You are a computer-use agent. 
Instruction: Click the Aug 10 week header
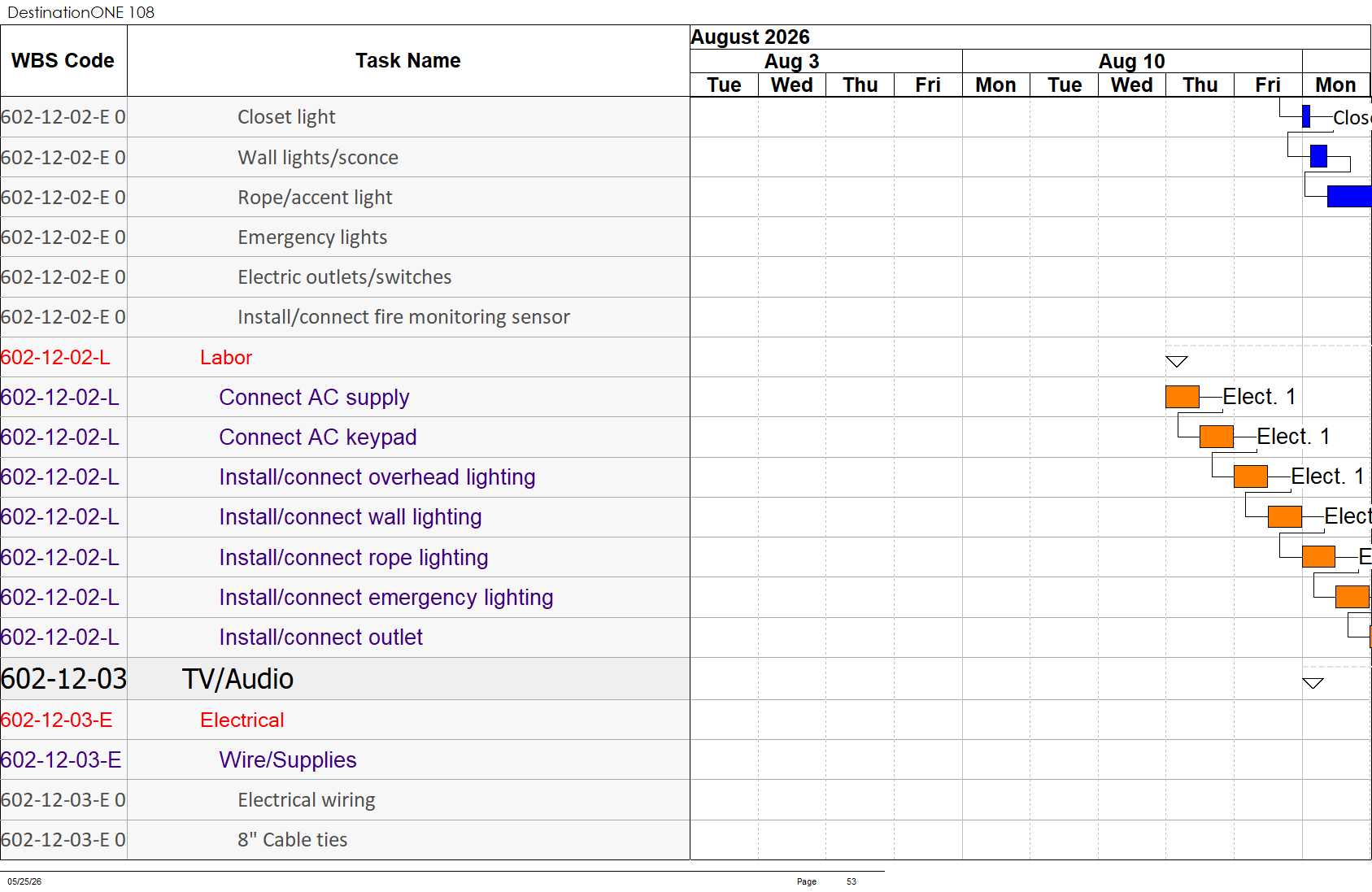coord(1132,61)
